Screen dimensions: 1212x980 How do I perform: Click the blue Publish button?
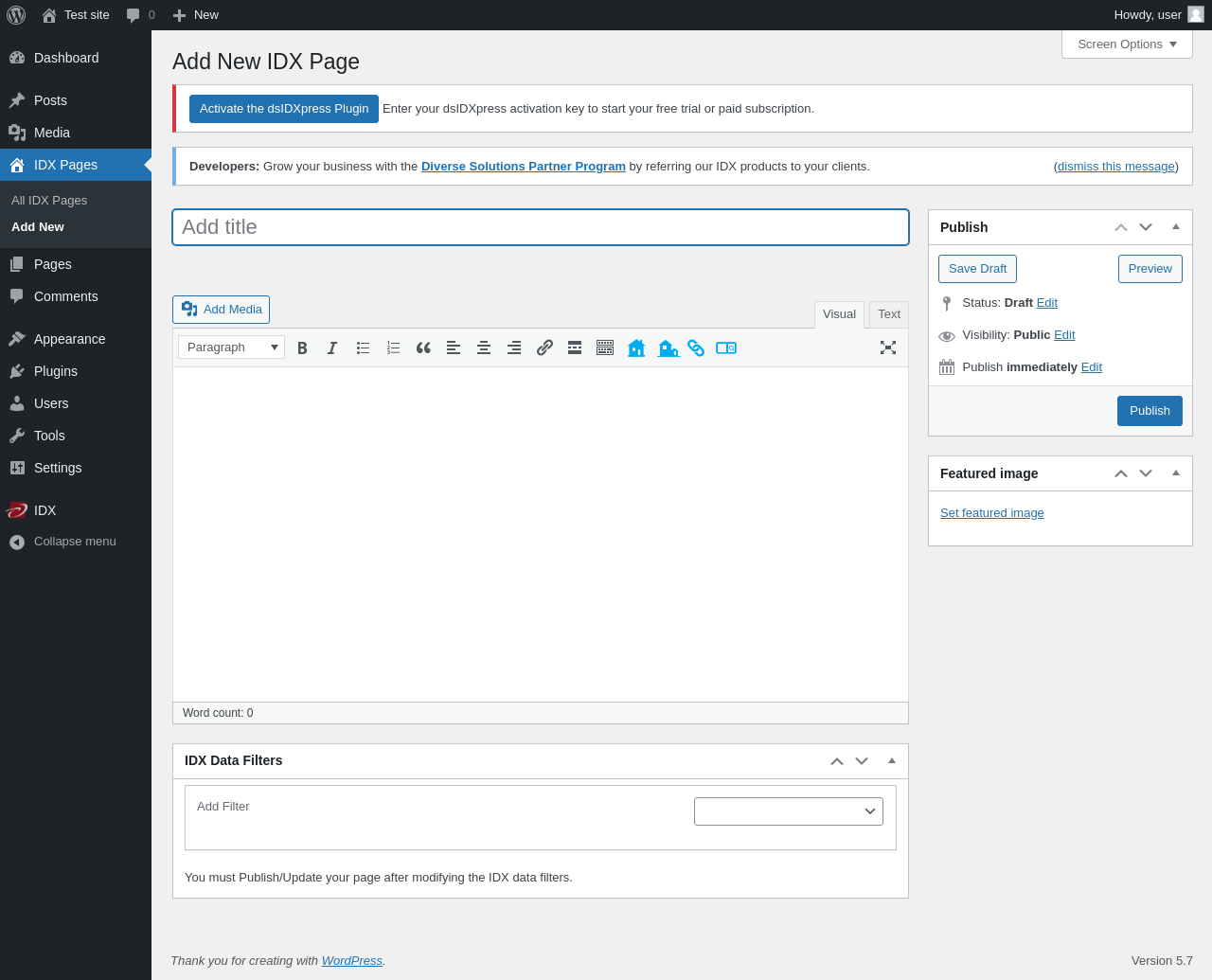[1150, 411]
